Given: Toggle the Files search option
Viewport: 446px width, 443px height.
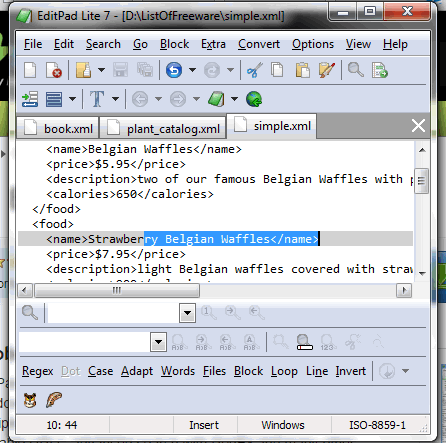Looking at the screenshot, I should point(214,371).
